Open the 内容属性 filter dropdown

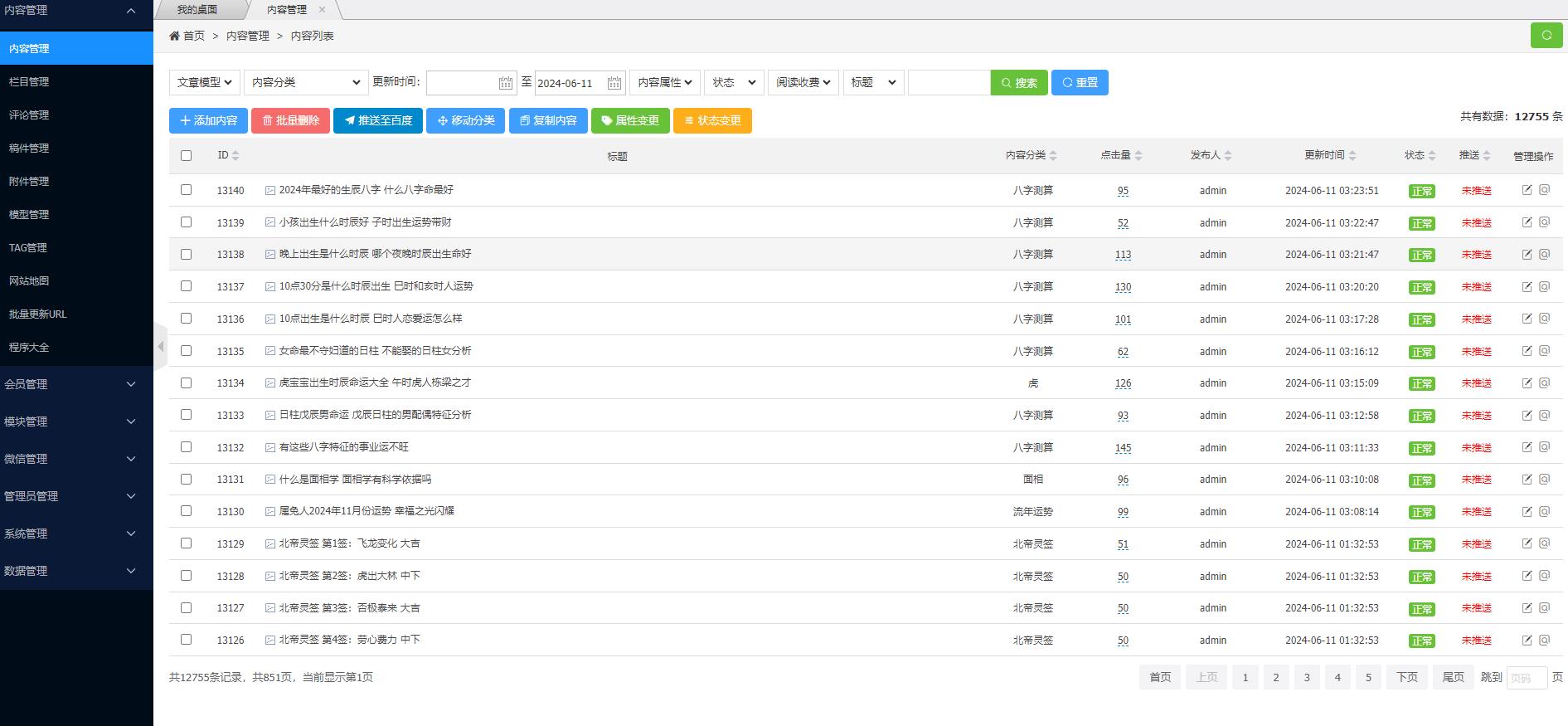click(664, 83)
